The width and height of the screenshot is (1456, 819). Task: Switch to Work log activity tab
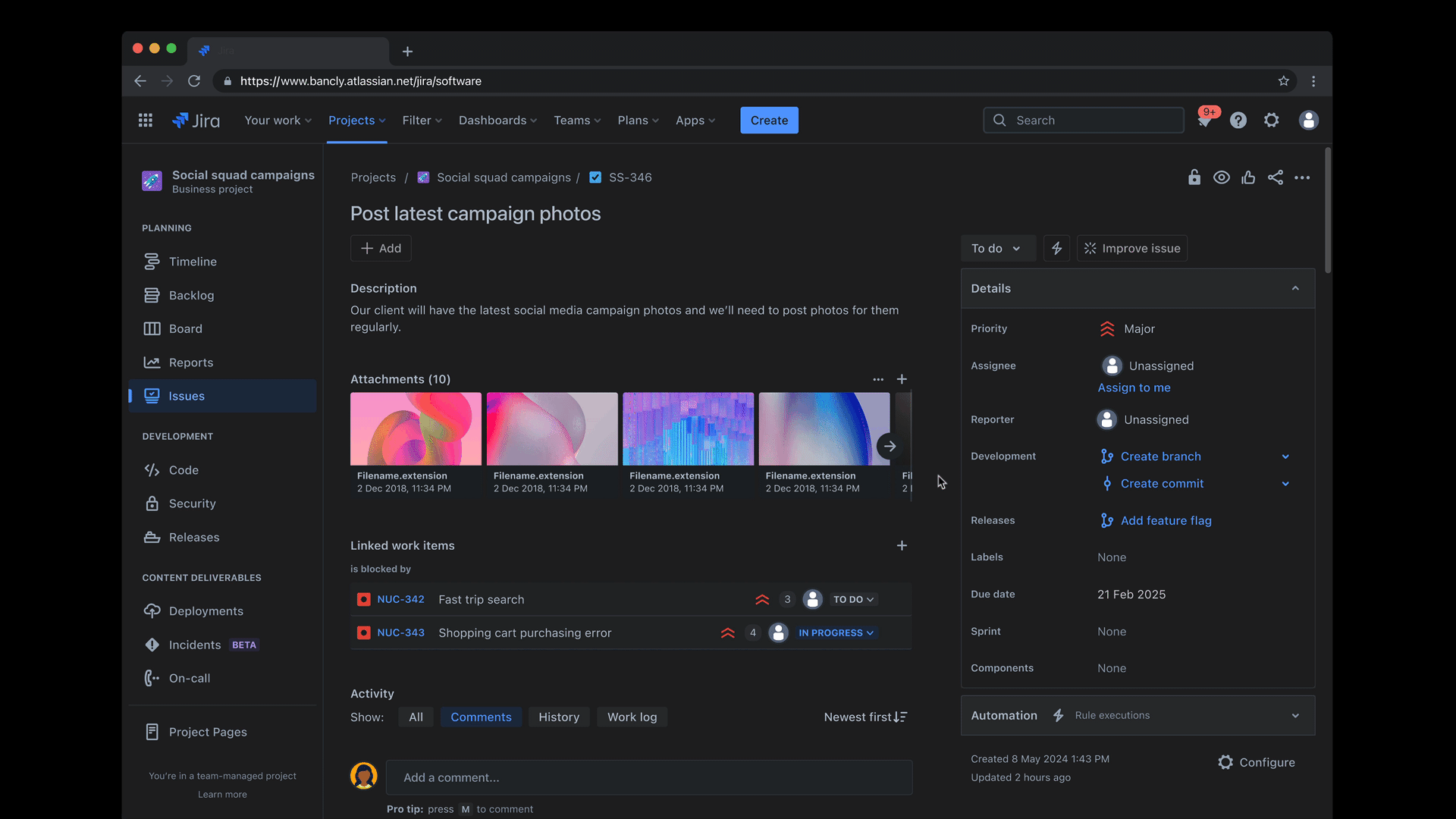[632, 717]
